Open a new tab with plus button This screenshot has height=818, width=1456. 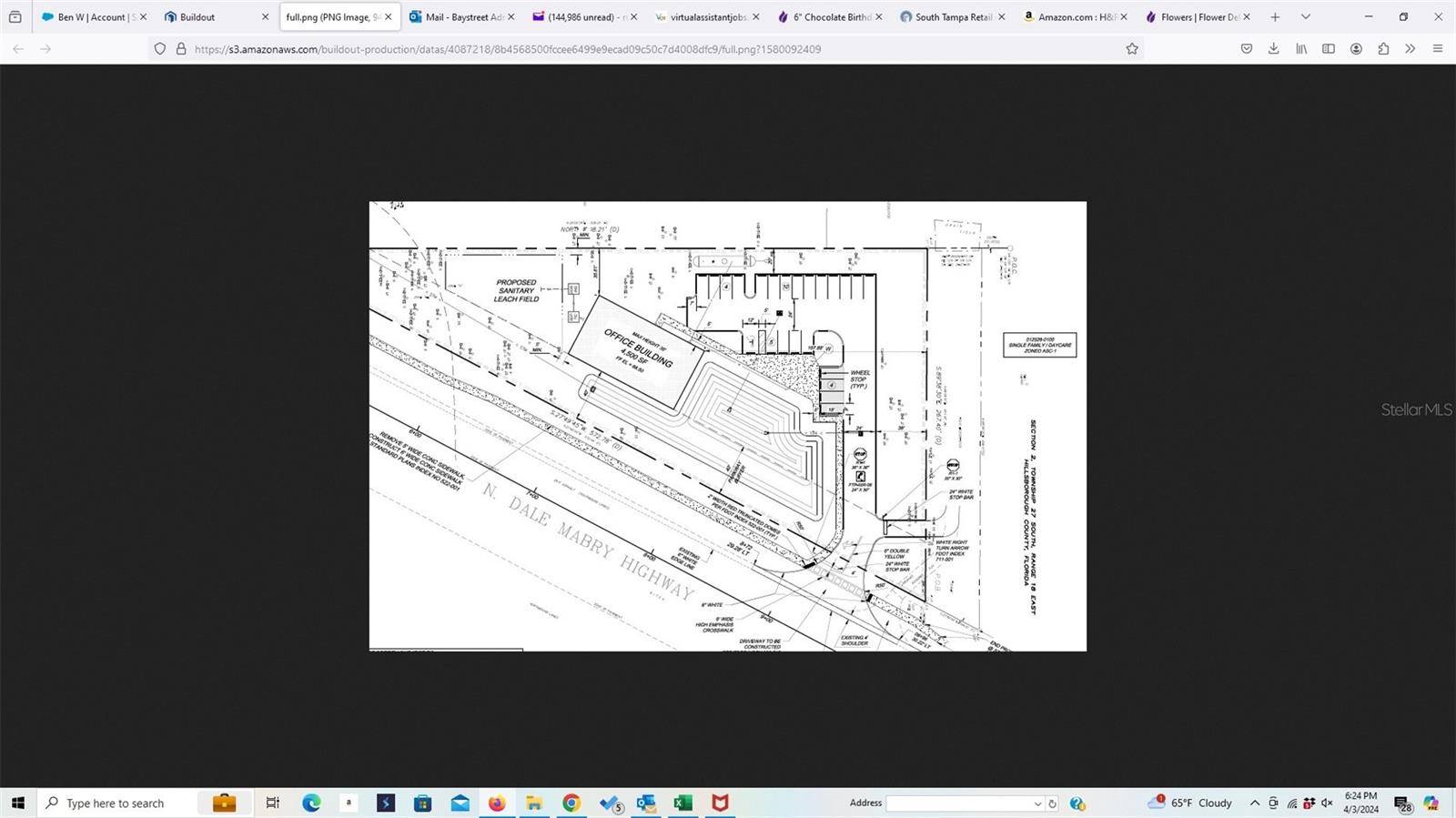(1275, 16)
